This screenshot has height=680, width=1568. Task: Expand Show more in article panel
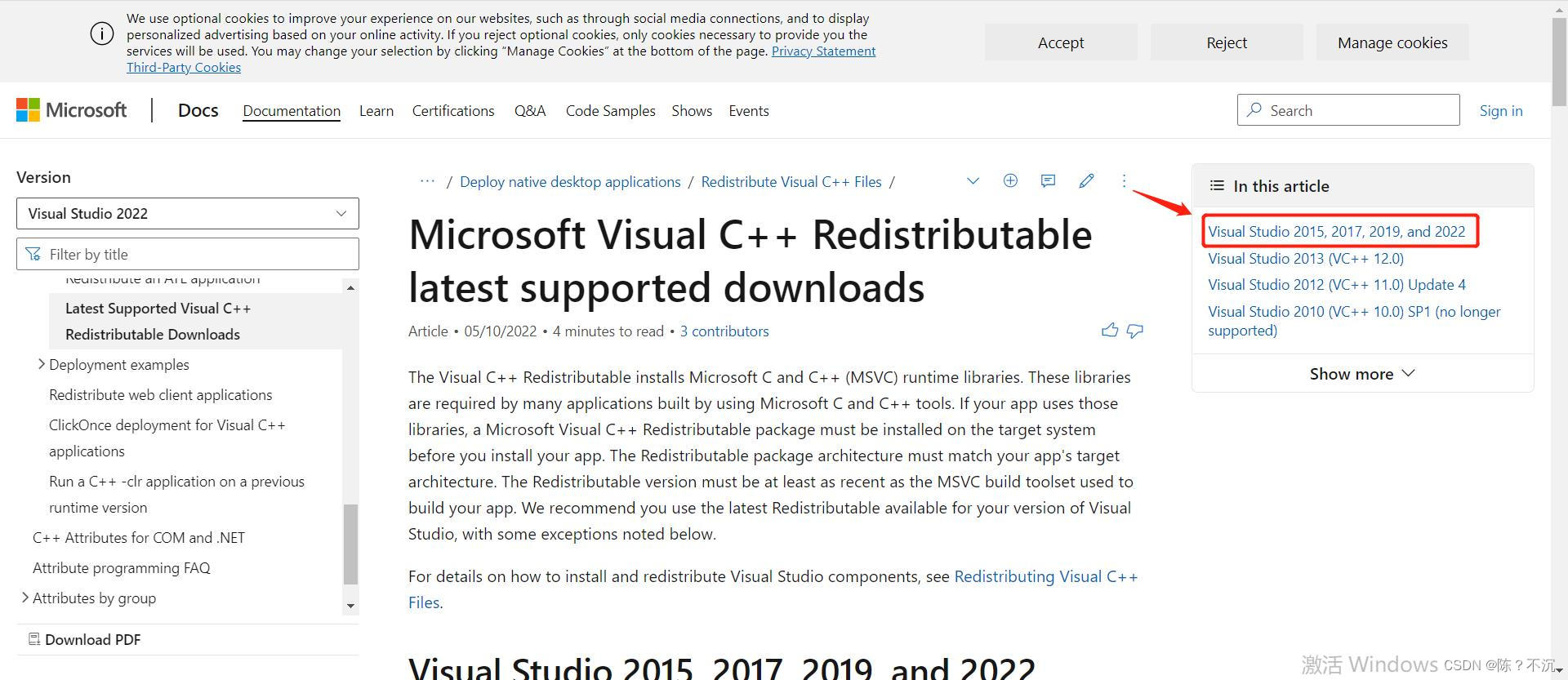point(1362,373)
